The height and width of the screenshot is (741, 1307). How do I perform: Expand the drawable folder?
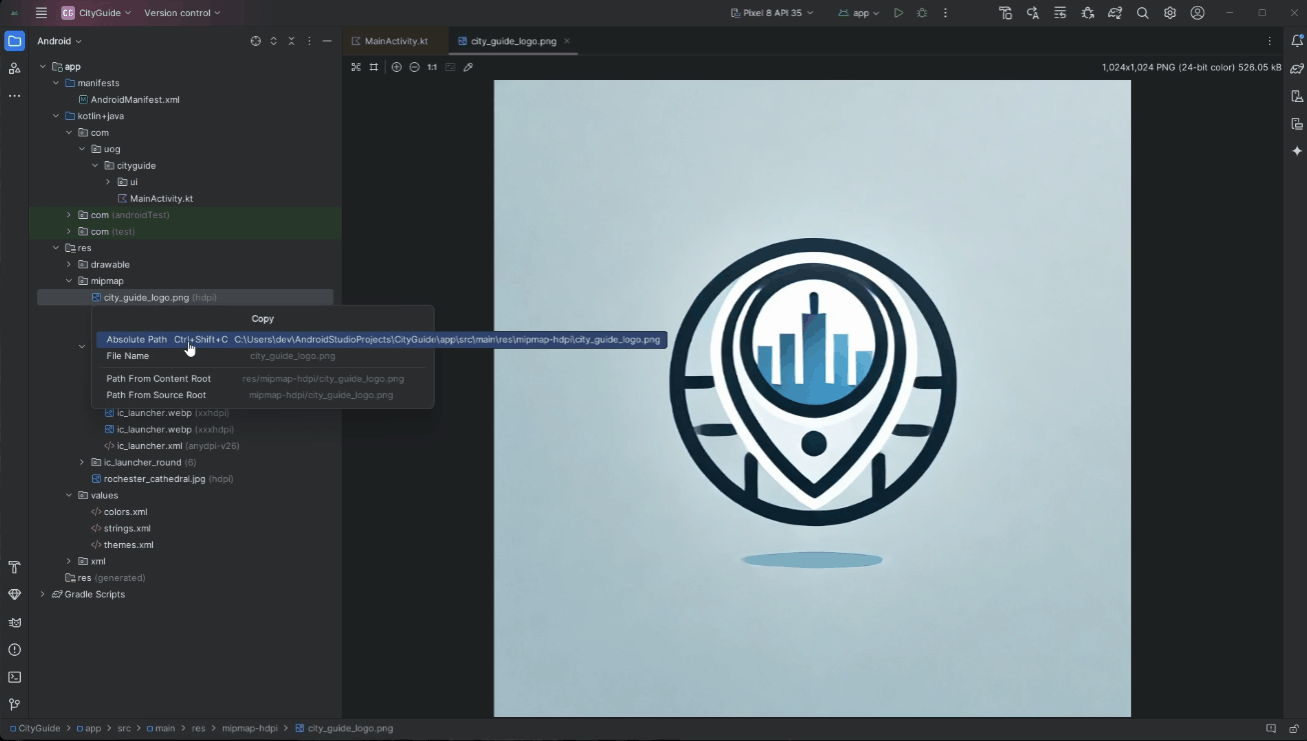(69, 265)
